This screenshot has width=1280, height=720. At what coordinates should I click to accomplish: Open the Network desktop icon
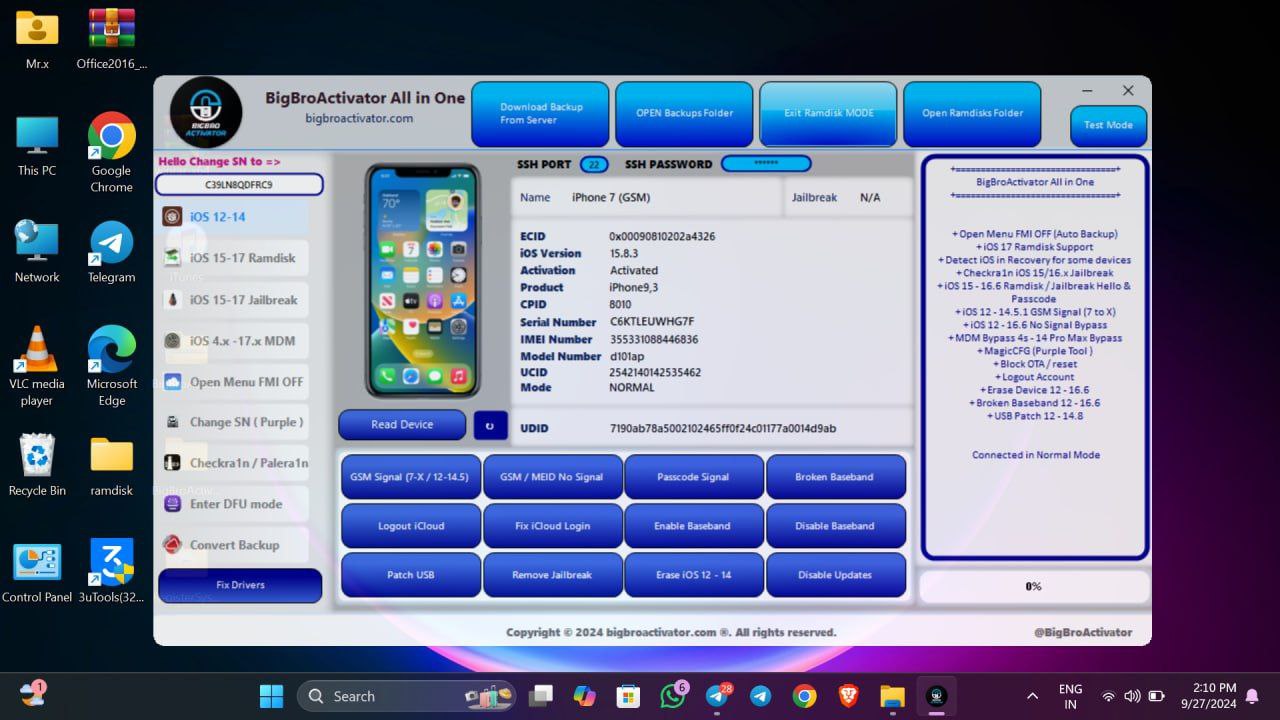37,252
